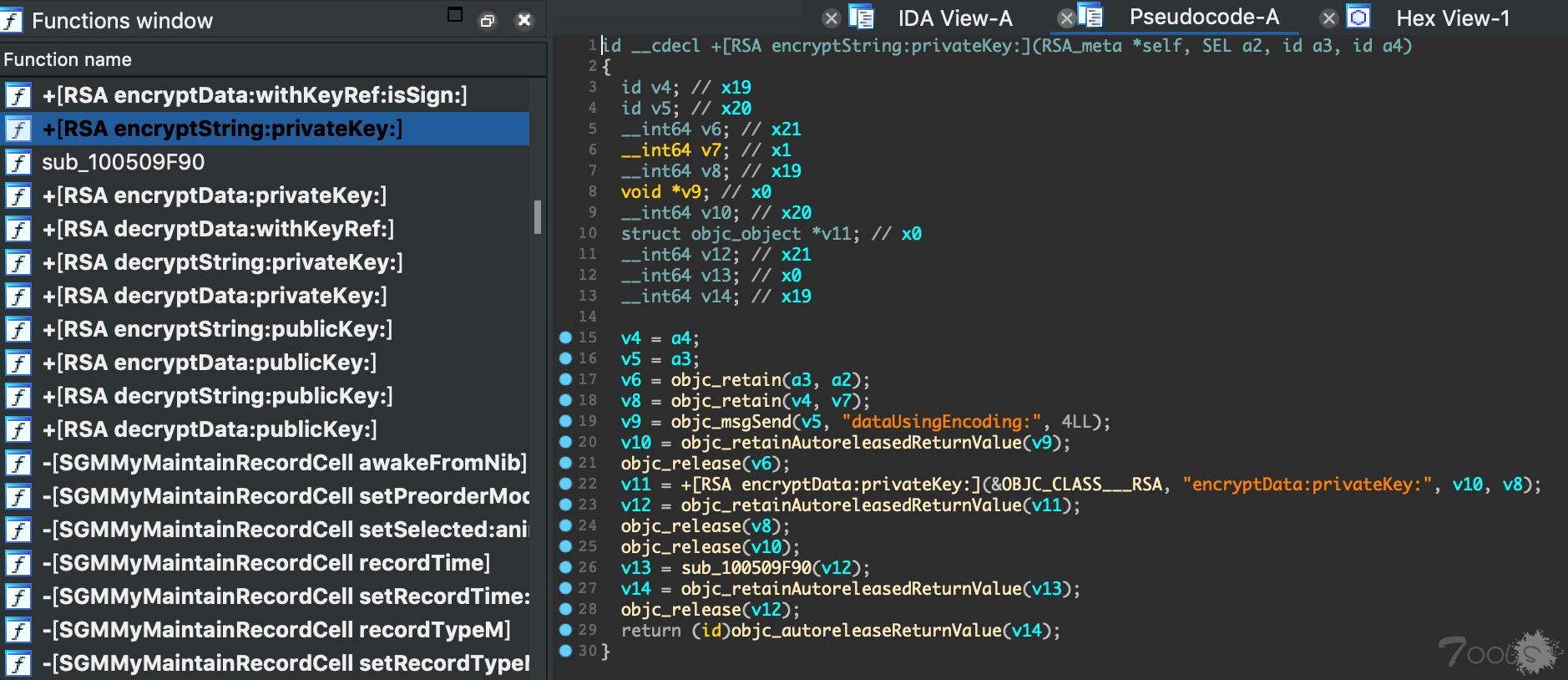The image size is (1568, 680).
Task: Switch to the Pseudocode-A tab
Action: (1203, 17)
